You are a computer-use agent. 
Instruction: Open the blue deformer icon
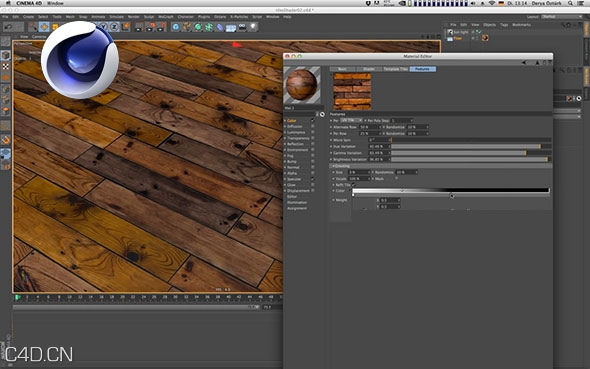(220, 27)
